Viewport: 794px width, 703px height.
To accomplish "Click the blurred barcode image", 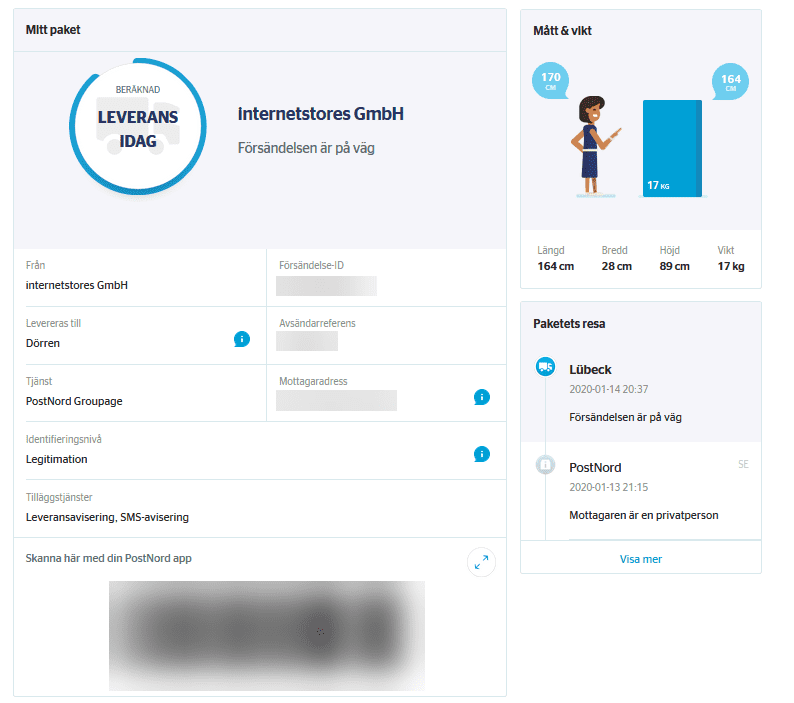I will 267,636.
